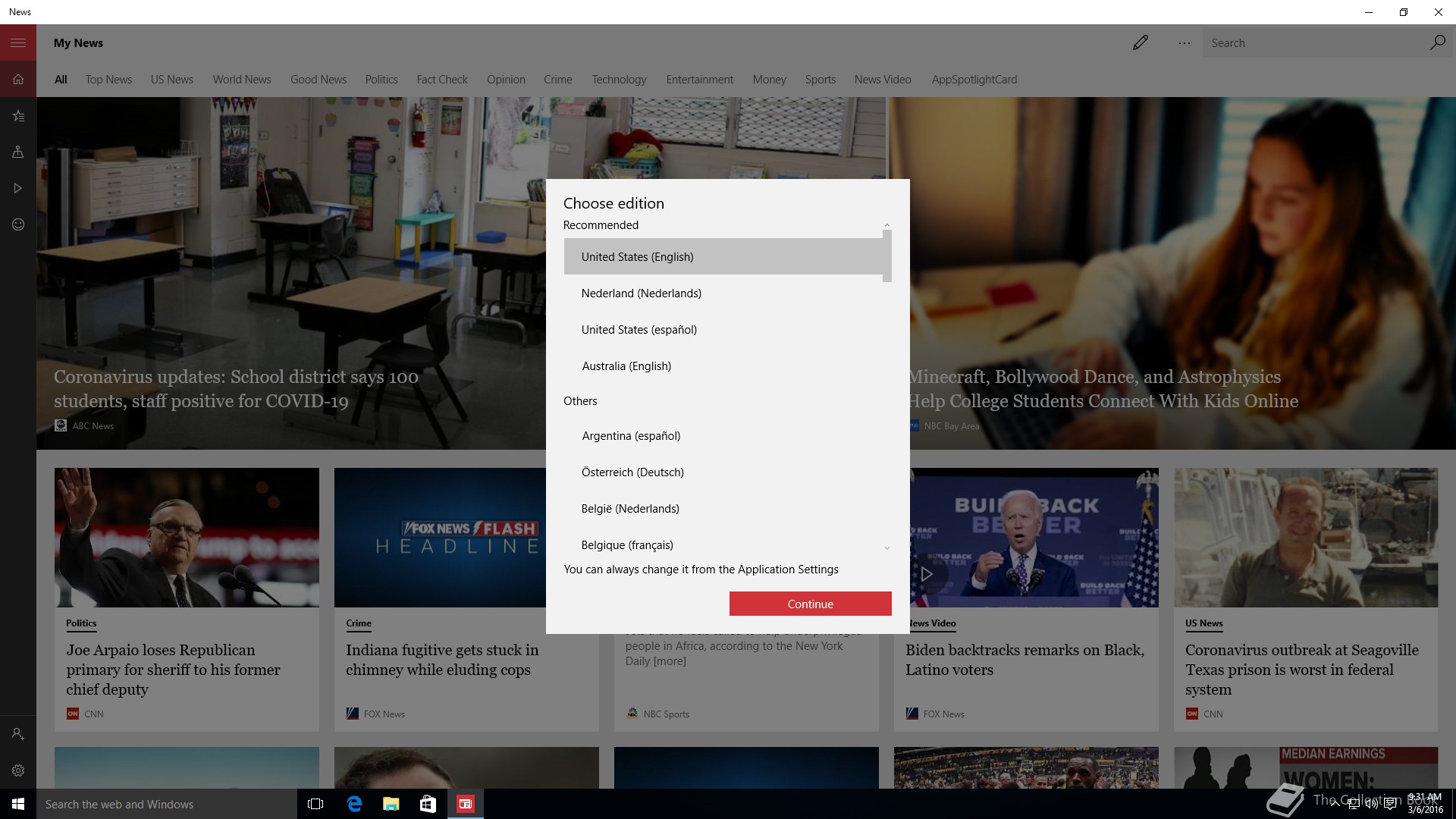
Task: Click the Windows Start button
Action: [x=18, y=804]
